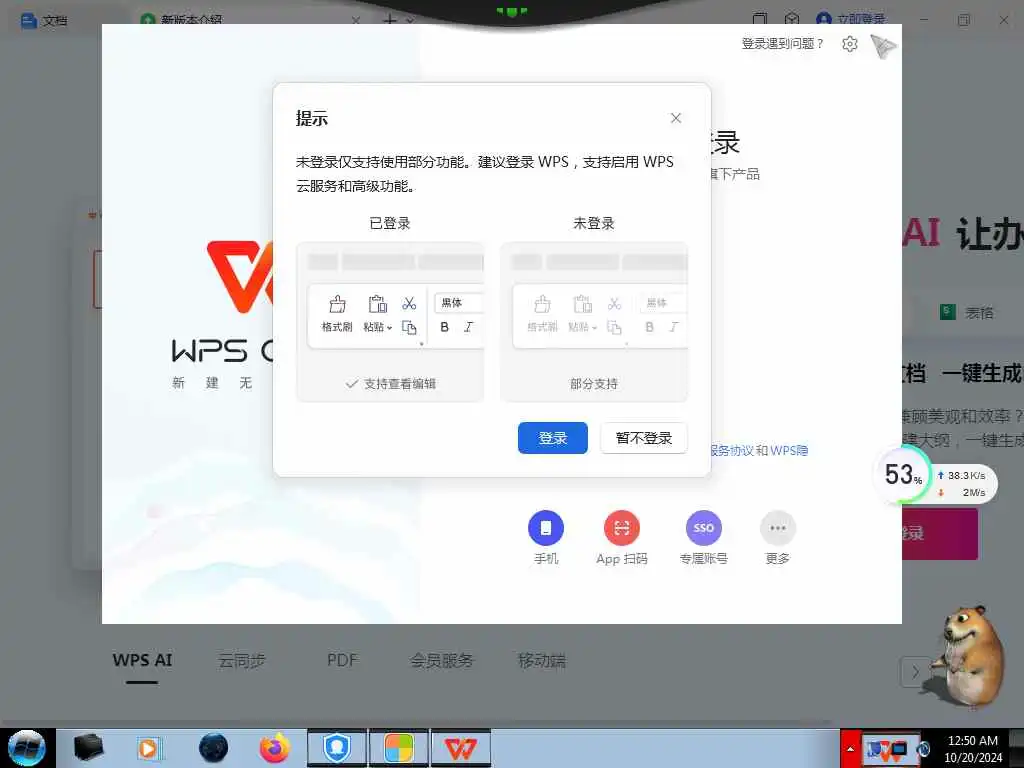Click the 黑体 font box in 已登录 preview

click(459, 302)
